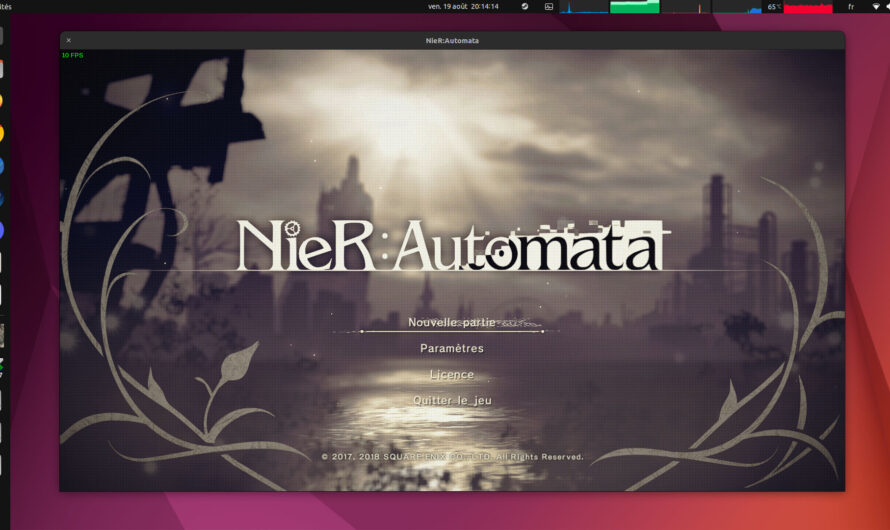Click the round indicator icon beside the clock
This screenshot has width=890, height=530.
pyautogui.click(x=525, y=7)
